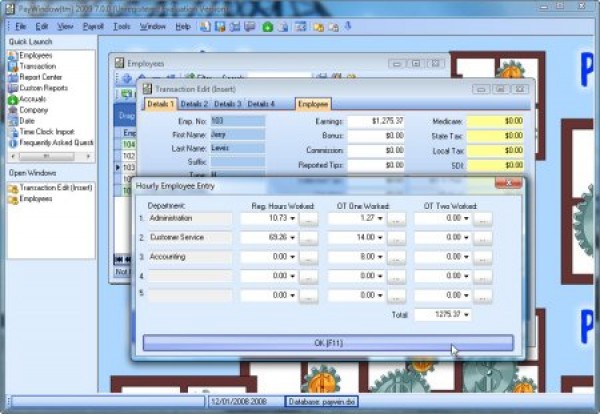Click ellipsis button beside Accounting OT Two
The image size is (600, 414).
pyautogui.click(x=483, y=258)
